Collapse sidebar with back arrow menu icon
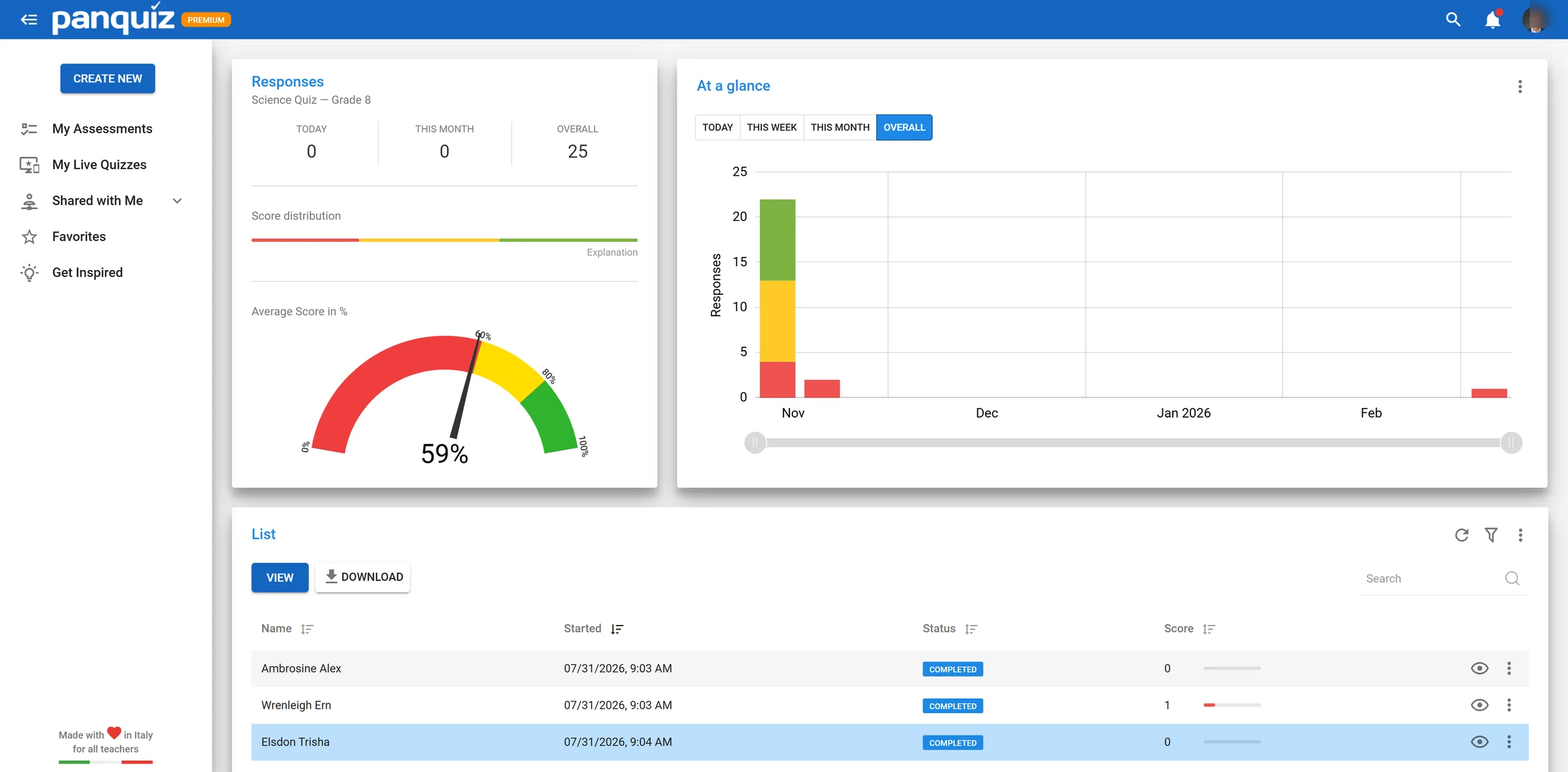 (x=29, y=20)
